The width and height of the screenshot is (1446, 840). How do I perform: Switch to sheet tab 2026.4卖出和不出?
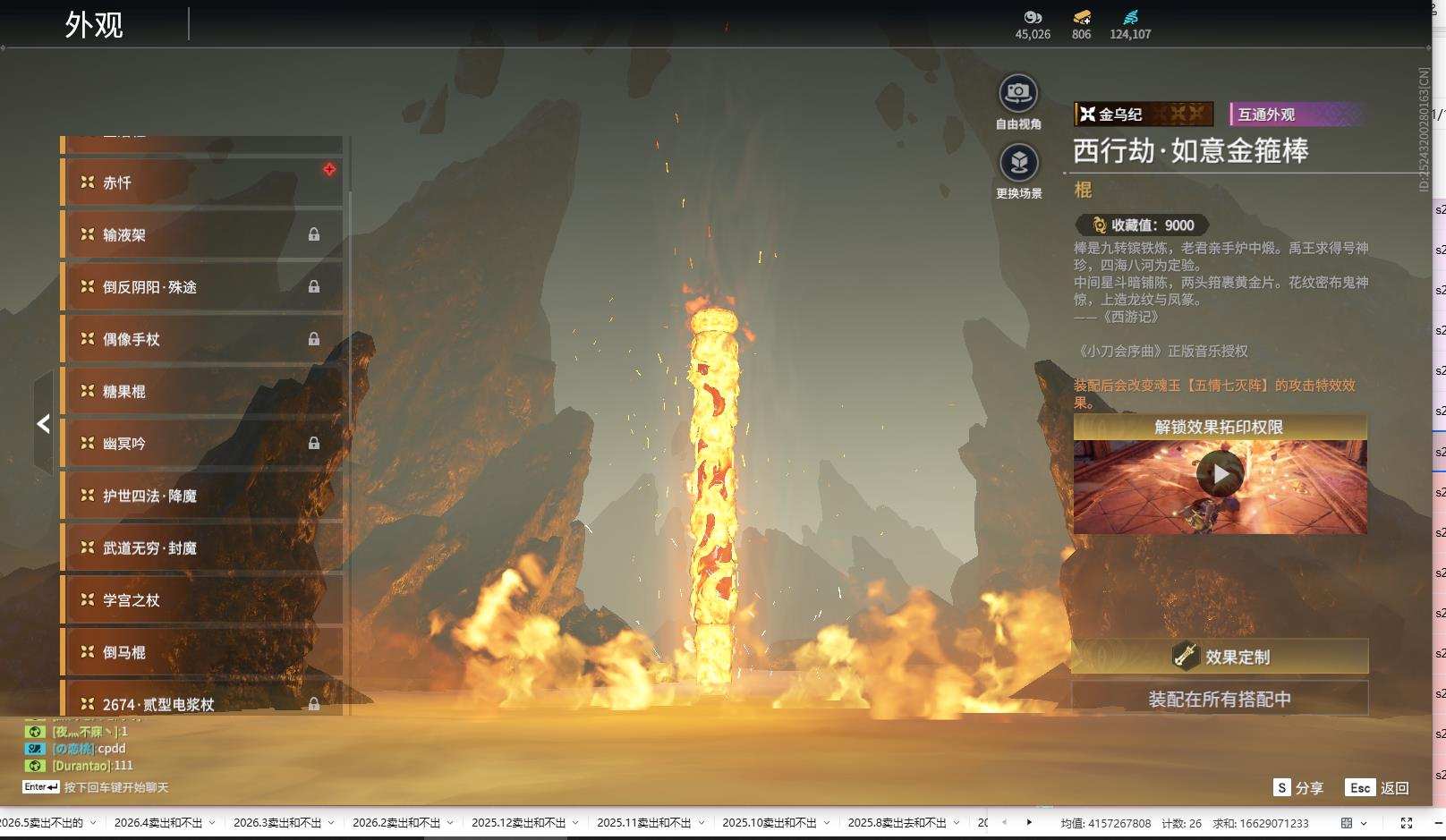point(158,823)
